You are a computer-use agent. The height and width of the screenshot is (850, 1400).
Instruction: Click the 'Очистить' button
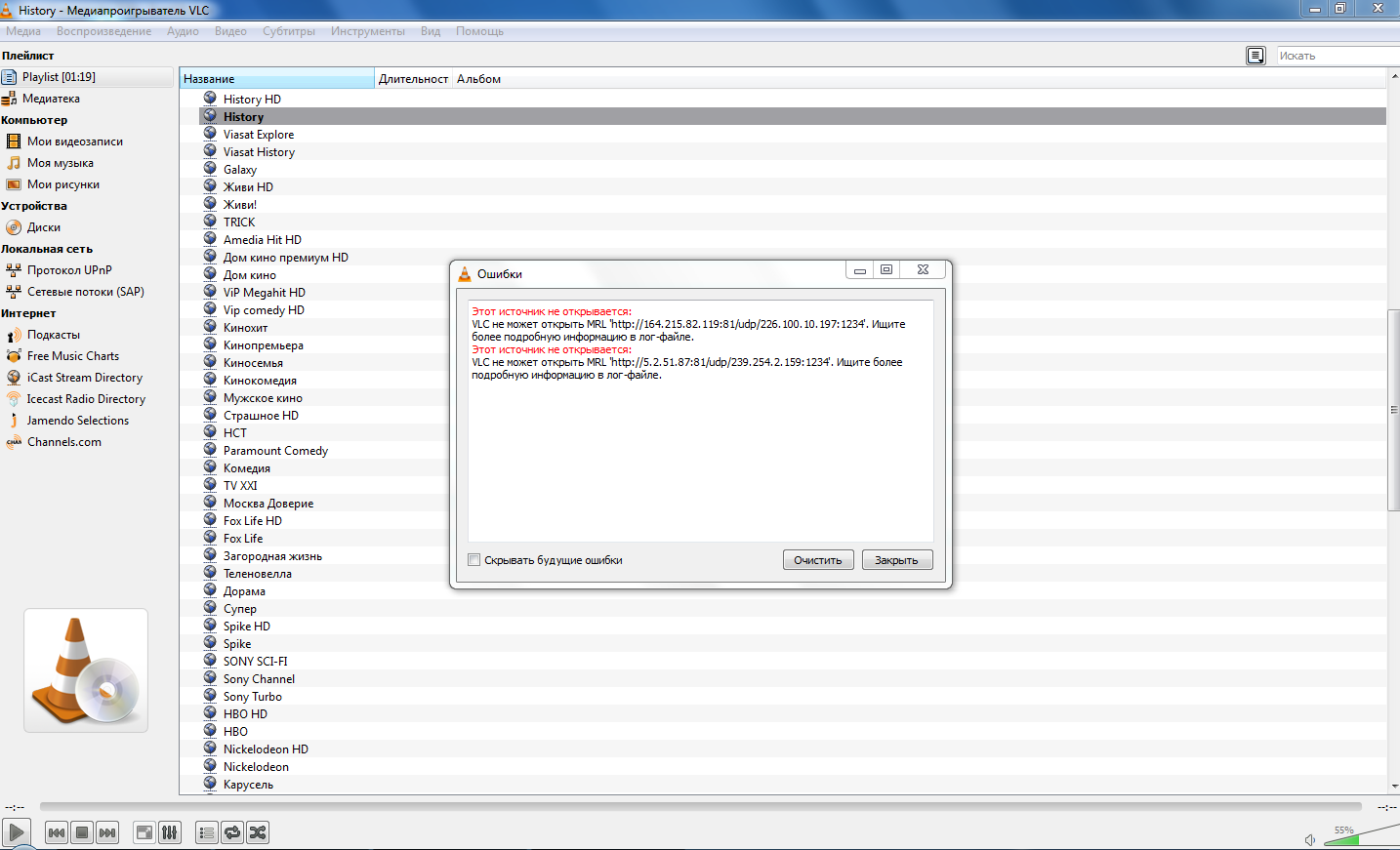pyautogui.click(x=818, y=560)
